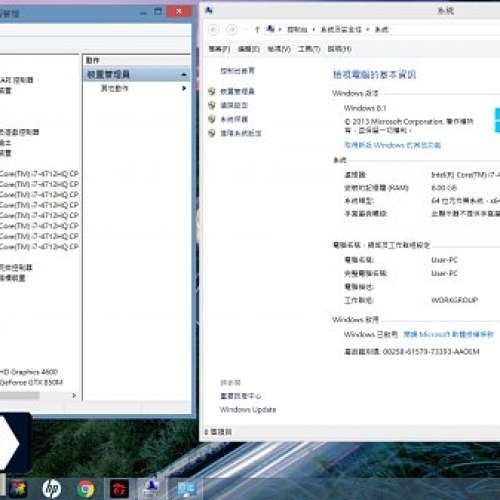Click the 64-bit system type value
The width and height of the screenshot is (500, 500).
[465, 201]
